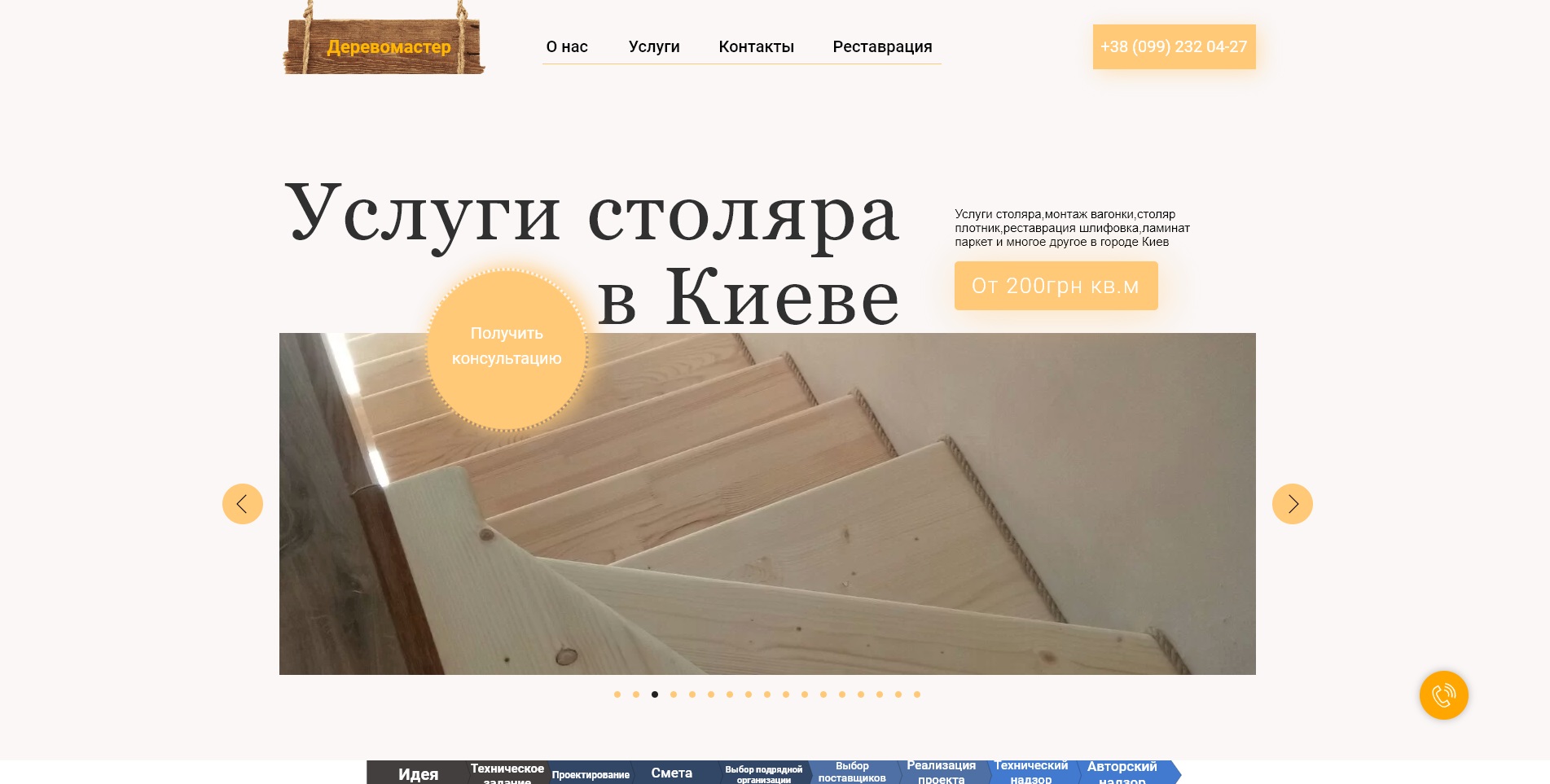Select the active third slider dot
1550x784 pixels.
(655, 694)
